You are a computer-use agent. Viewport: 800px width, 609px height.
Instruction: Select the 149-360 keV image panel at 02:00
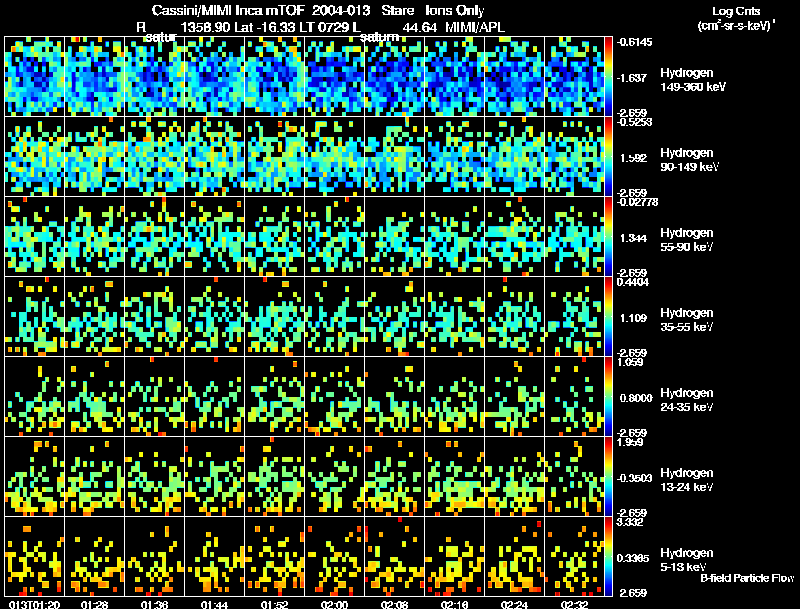tap(335, 77)
